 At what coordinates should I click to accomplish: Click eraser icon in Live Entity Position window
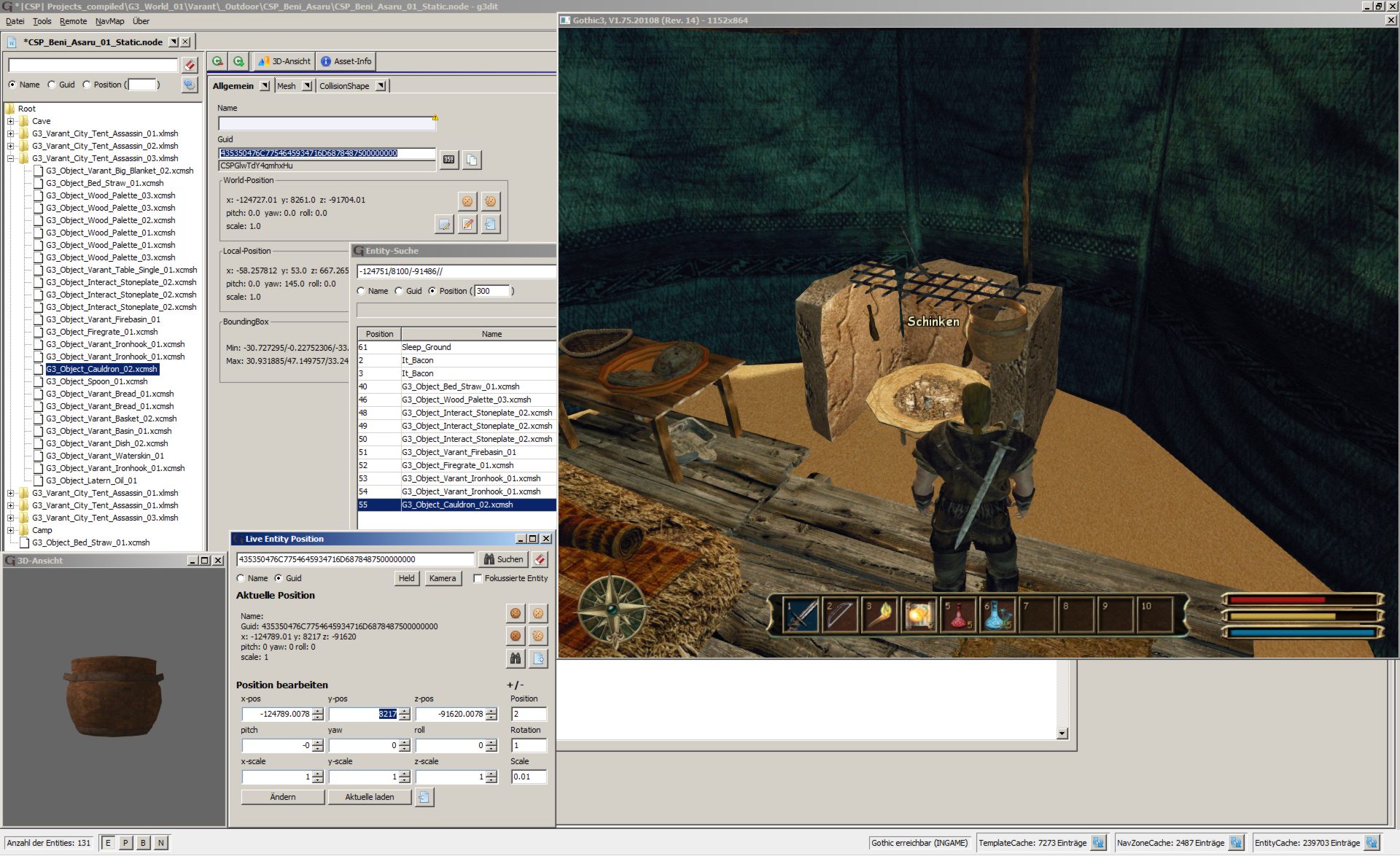(x=540, y=559)
